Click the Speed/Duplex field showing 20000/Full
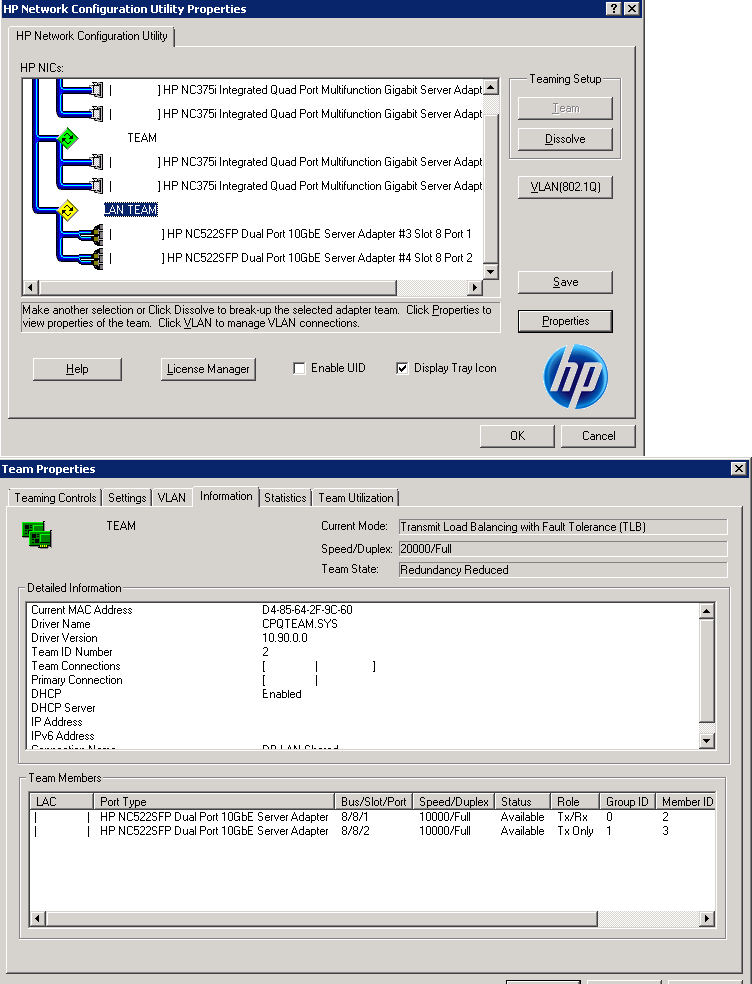 563,549
